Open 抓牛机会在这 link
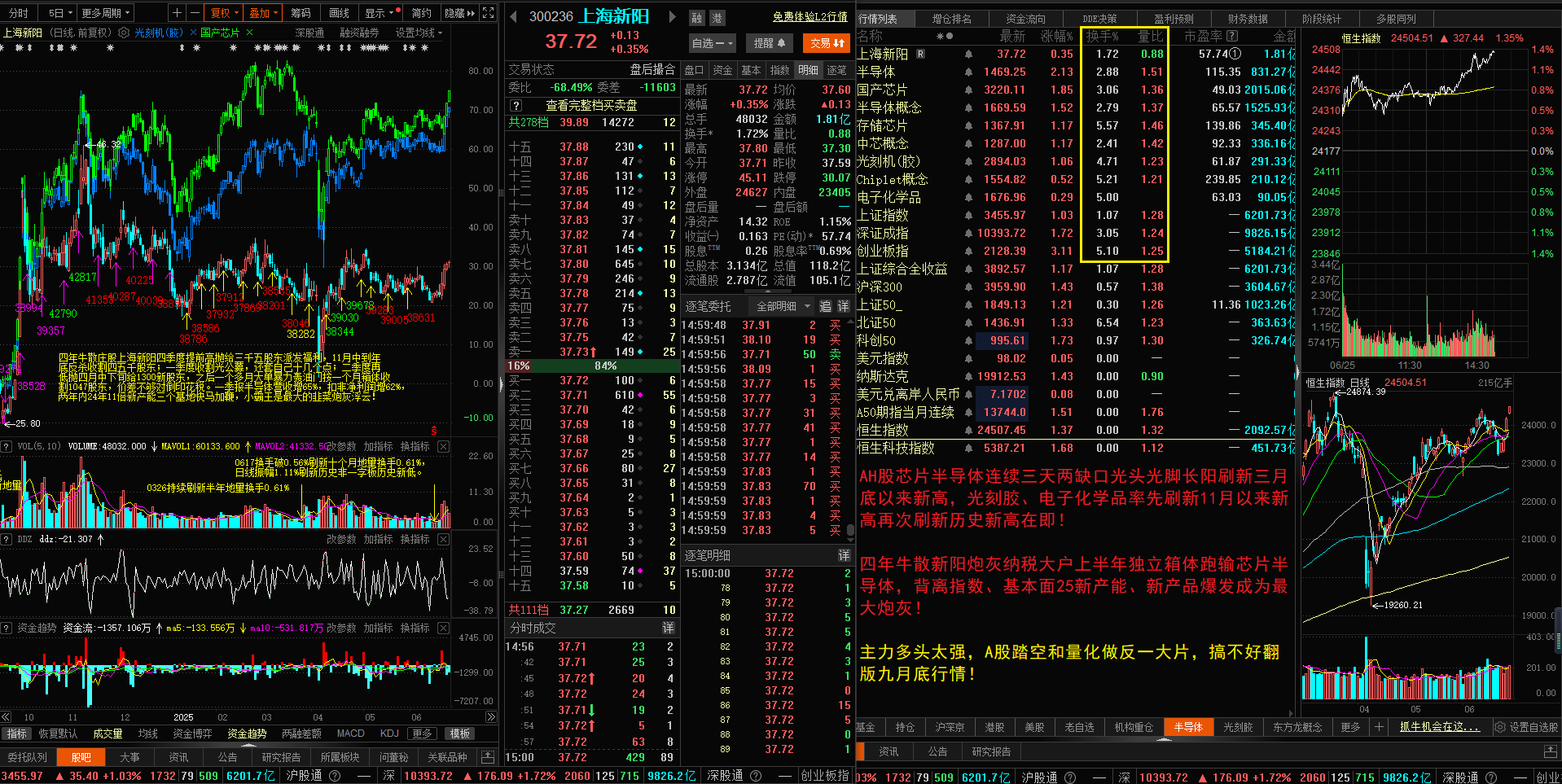The height and width of the screenshot is (784, 1562). tap(1439, 727)
